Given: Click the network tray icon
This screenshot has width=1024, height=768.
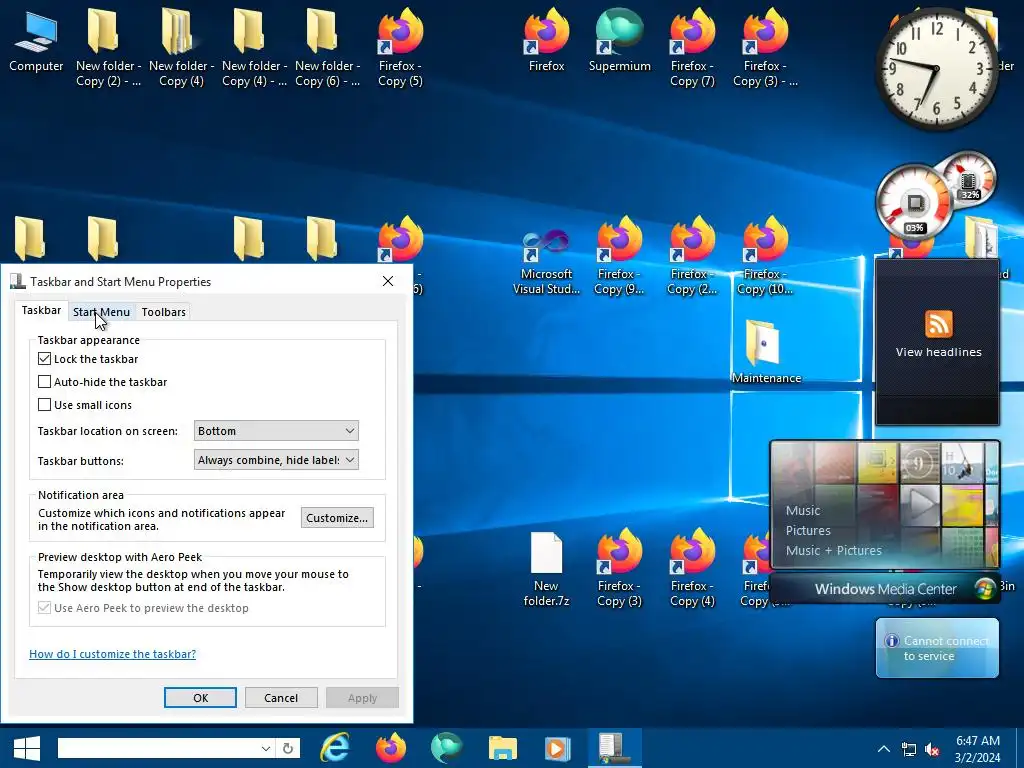Looking at the screenshot, I should coord(908,750).
